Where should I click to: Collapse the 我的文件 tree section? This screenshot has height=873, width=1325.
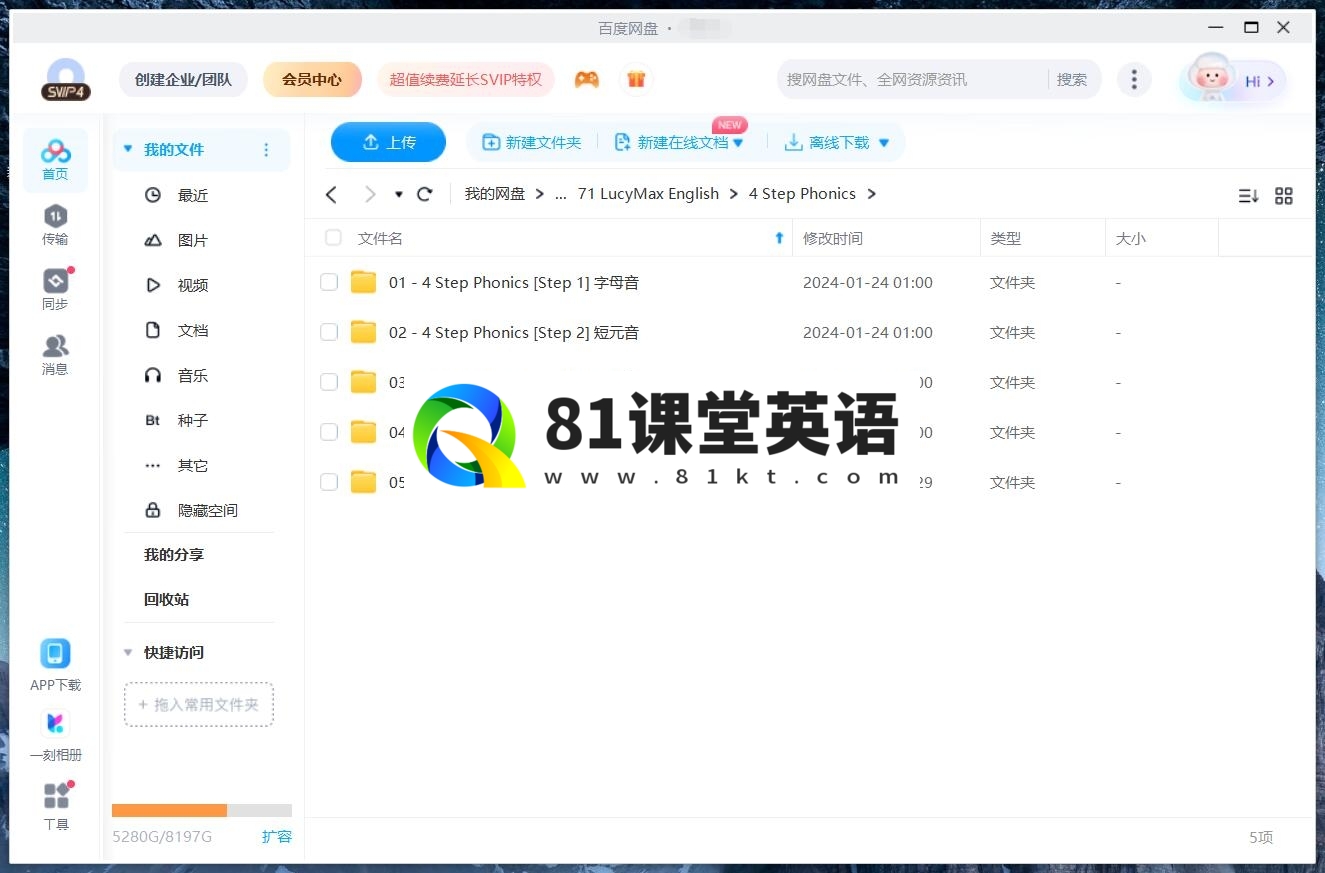127,149
